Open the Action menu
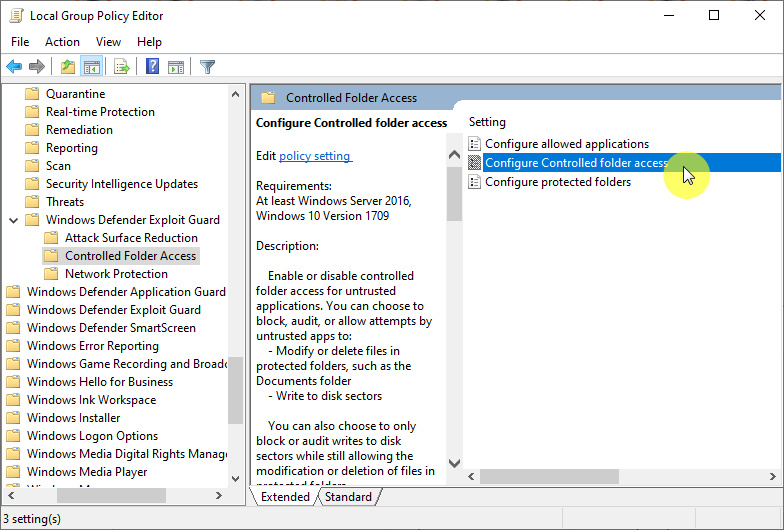784x530 pixels. pos(62,42)
